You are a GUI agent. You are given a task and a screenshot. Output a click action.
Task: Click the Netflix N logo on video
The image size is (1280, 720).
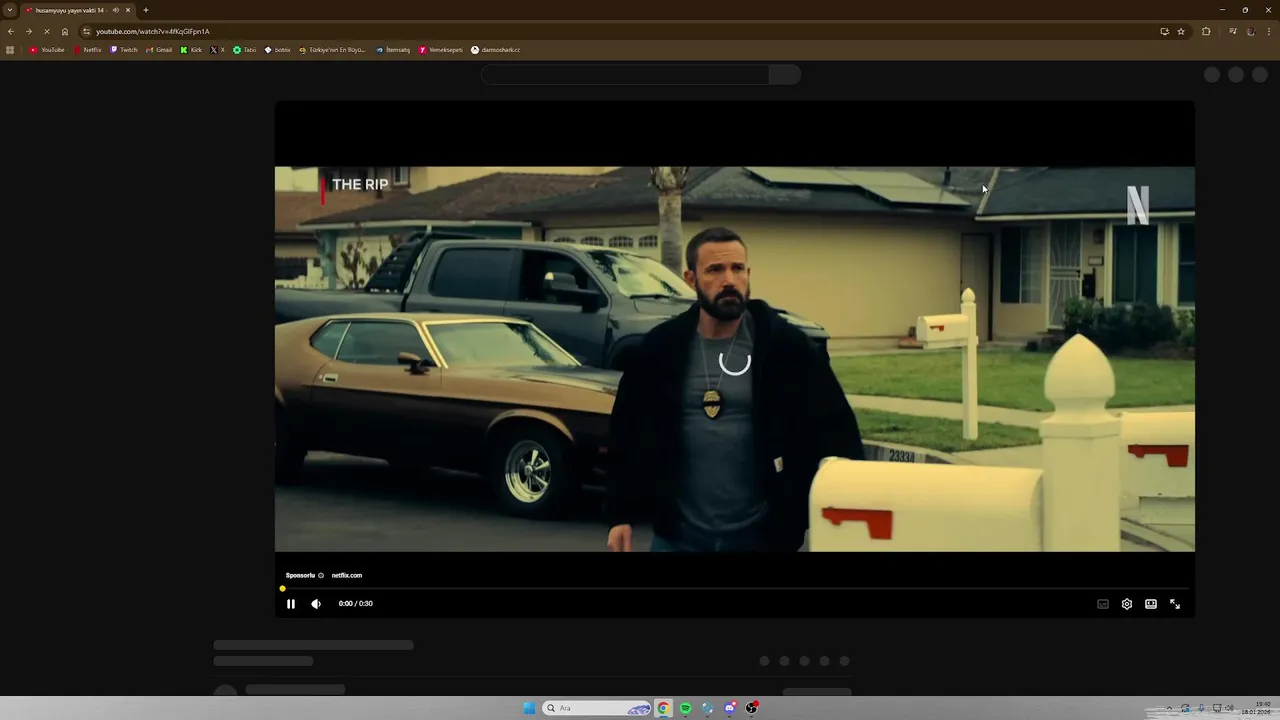[1138, 204]
